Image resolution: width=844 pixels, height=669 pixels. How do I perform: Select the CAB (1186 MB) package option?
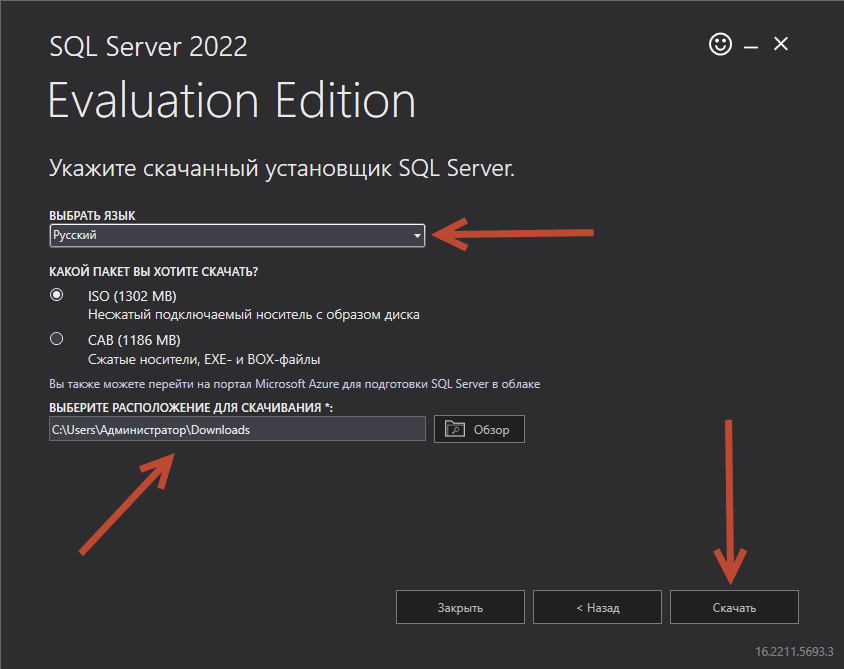click(57, 339)
